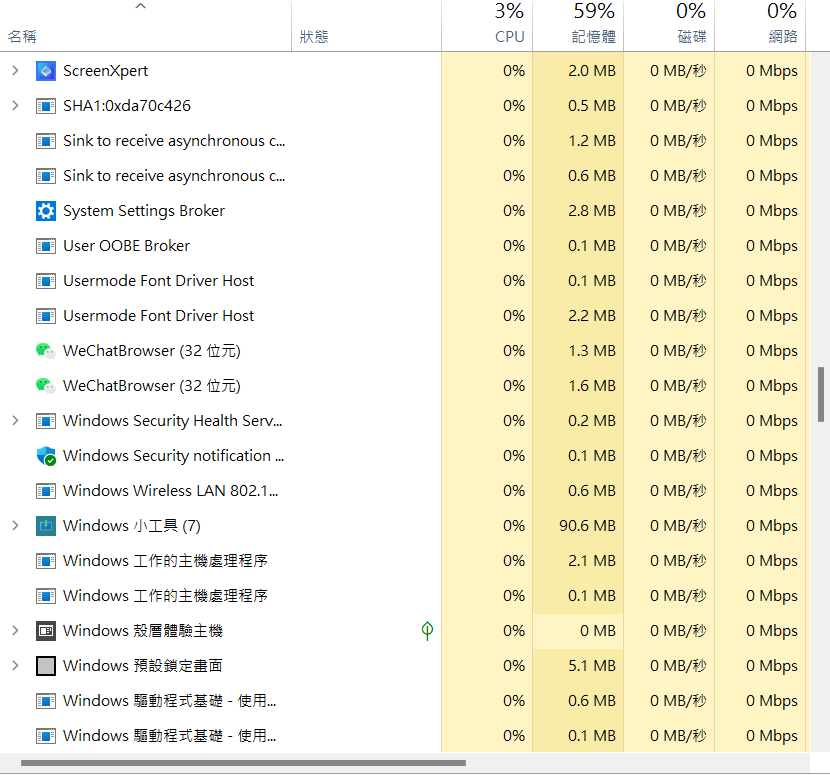Click the sort direction arrow above 名稱

click(140, 6)
